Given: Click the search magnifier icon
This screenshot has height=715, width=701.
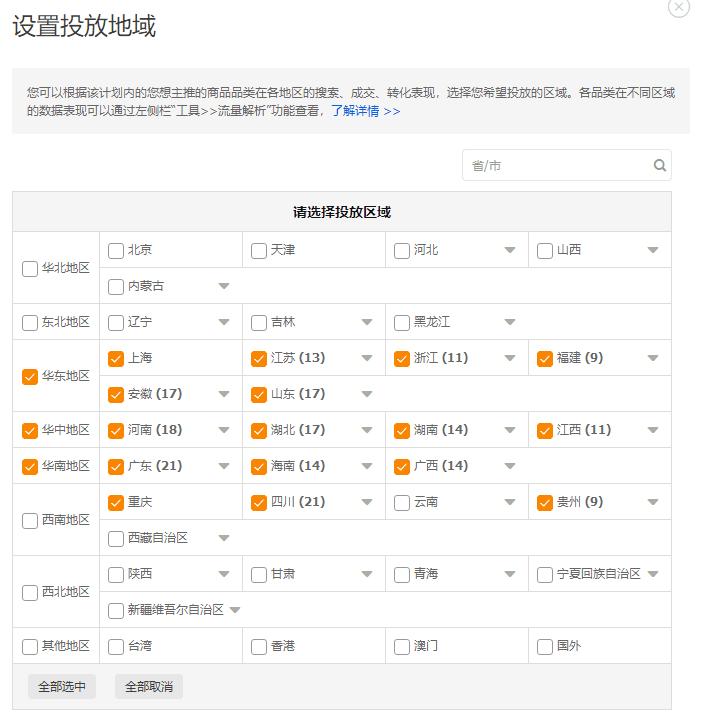Looking at the screenshot, I should point(659,165).
